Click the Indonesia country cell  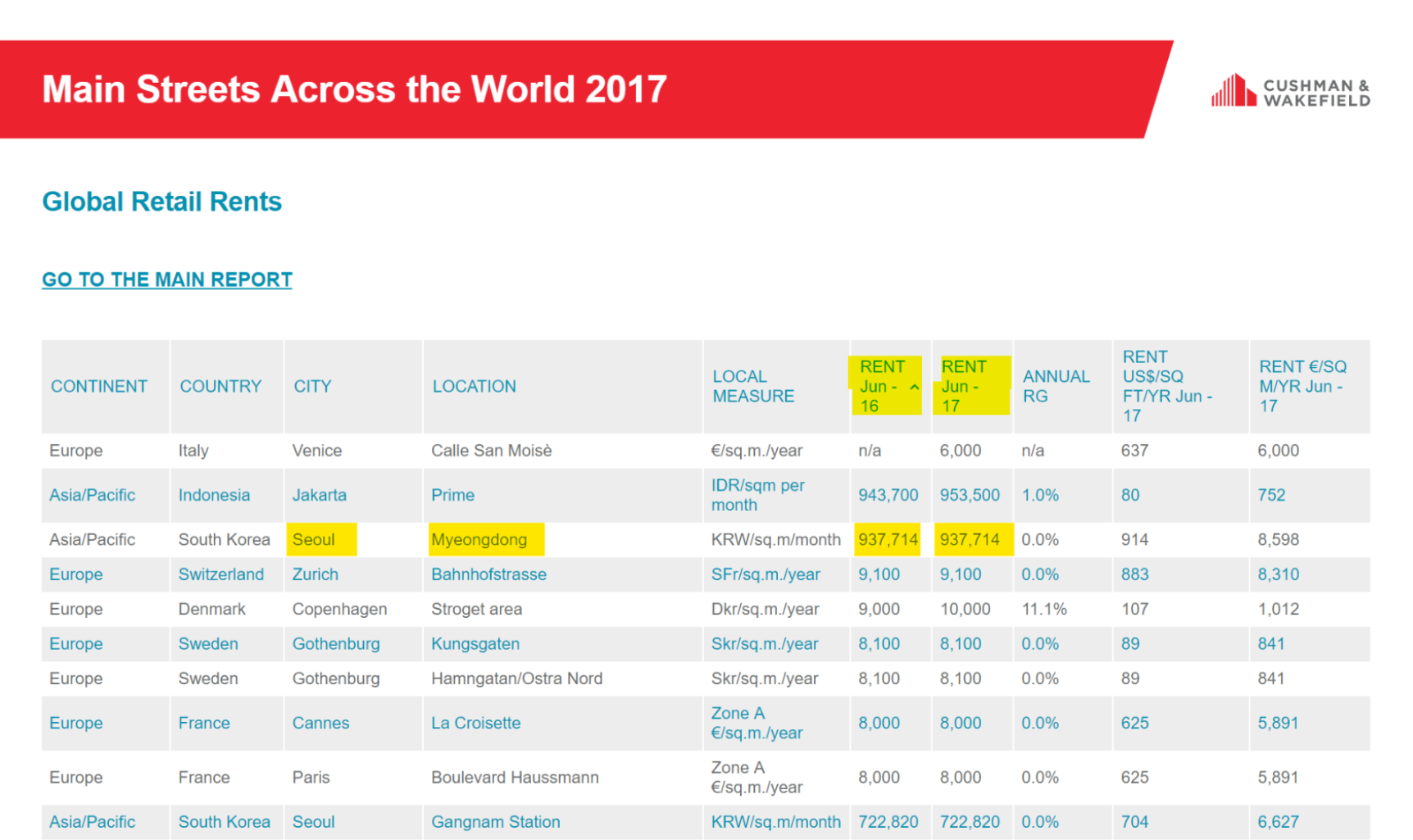tap(214, 495)
